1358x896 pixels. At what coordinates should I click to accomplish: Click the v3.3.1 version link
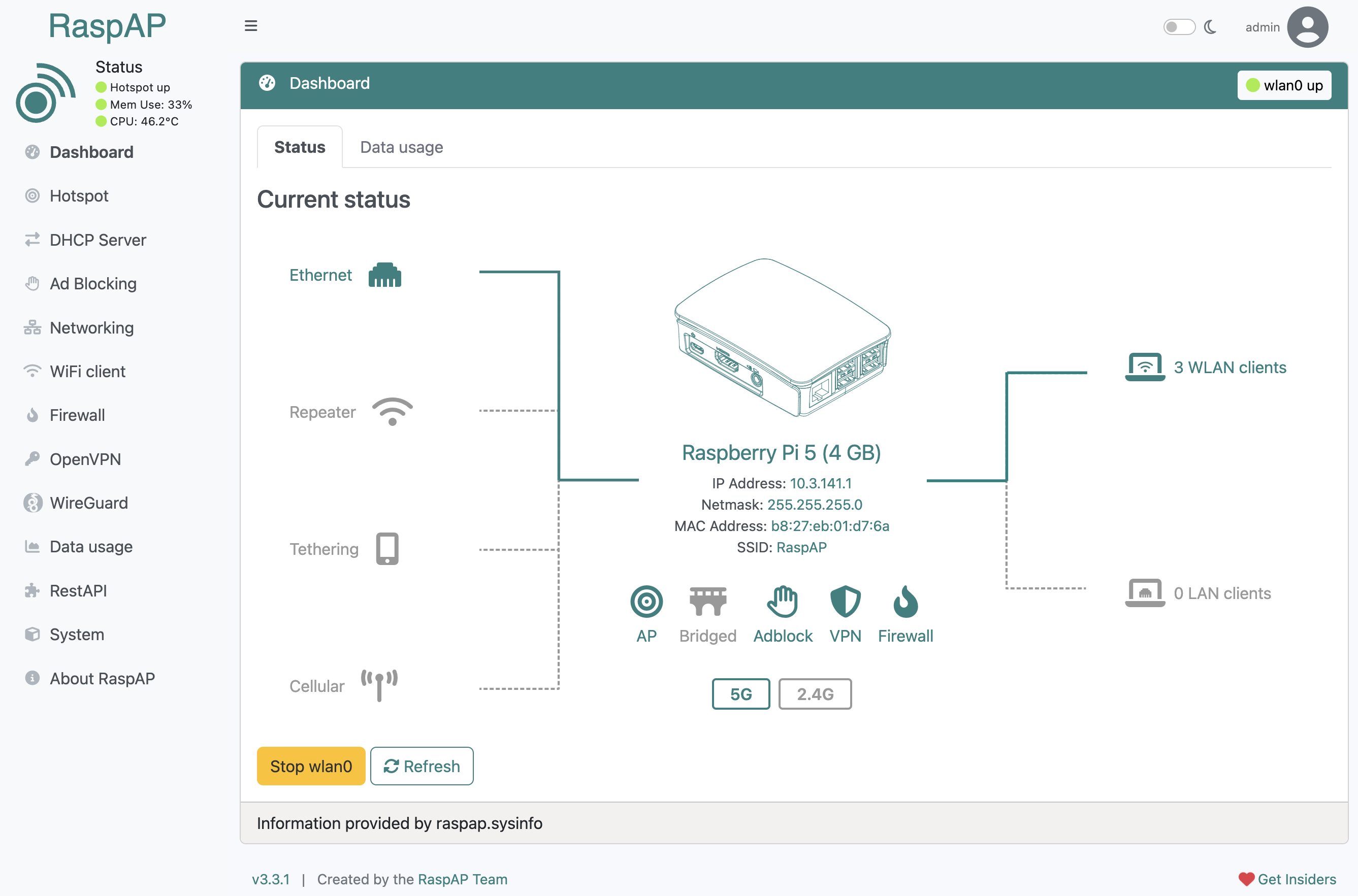click(x=271, y=879)
